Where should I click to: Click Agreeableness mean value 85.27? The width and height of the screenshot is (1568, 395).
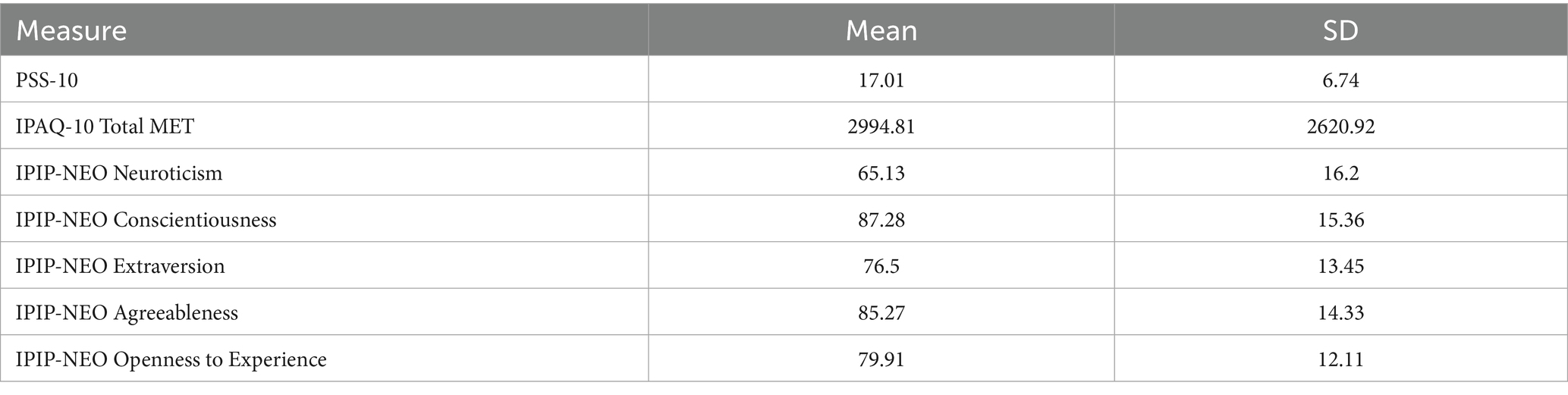pyautogui.click(x=881, y=312)
